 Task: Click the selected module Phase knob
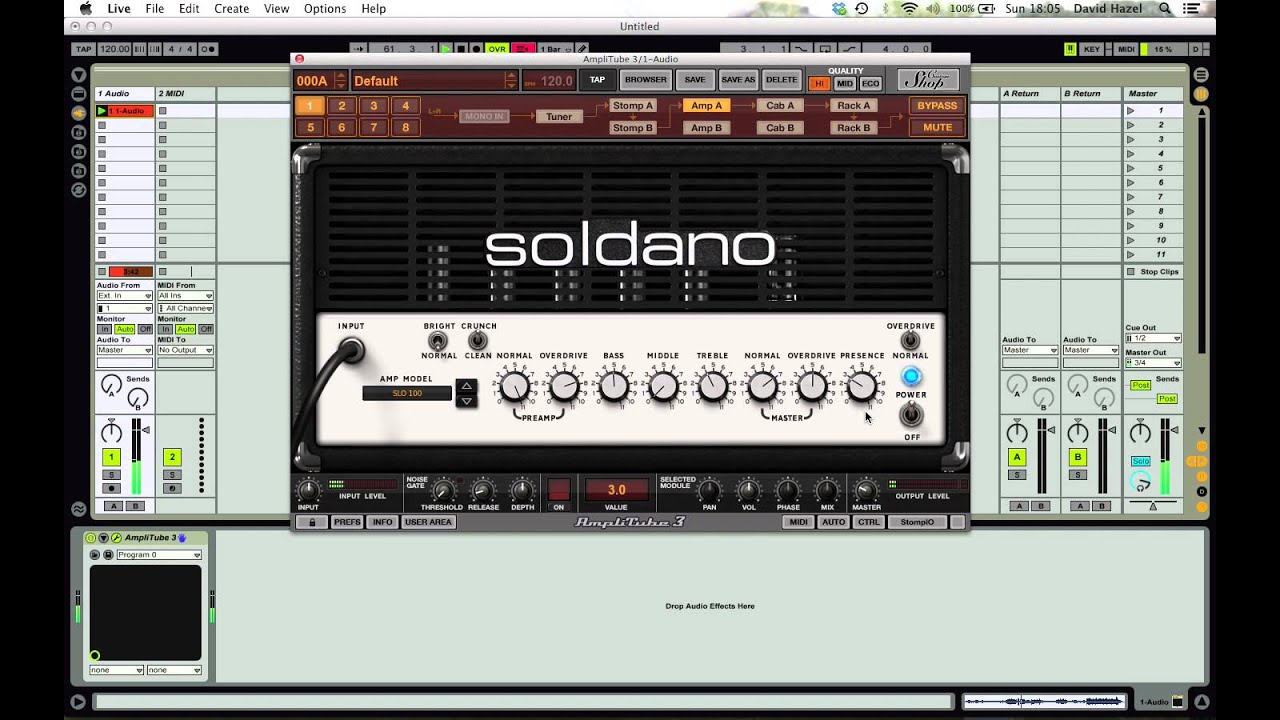point(788,491)
